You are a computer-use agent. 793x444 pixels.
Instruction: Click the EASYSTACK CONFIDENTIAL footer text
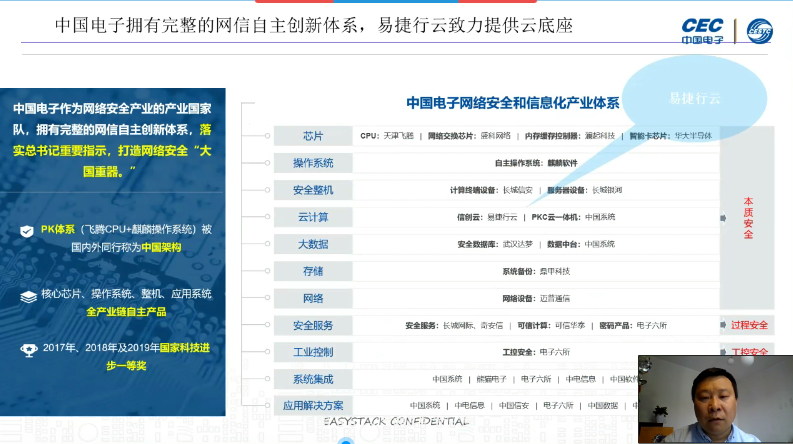tap(396, 421)
